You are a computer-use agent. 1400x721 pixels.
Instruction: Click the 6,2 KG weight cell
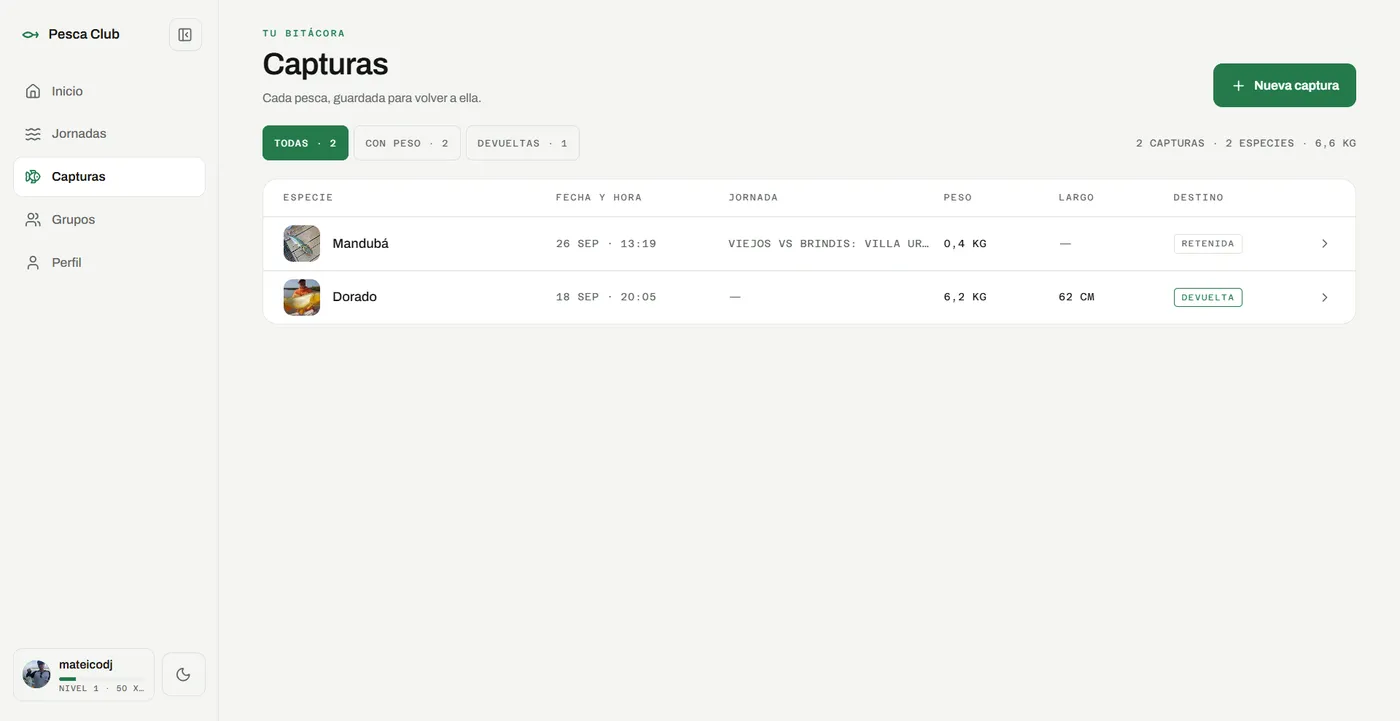[965, 297]
